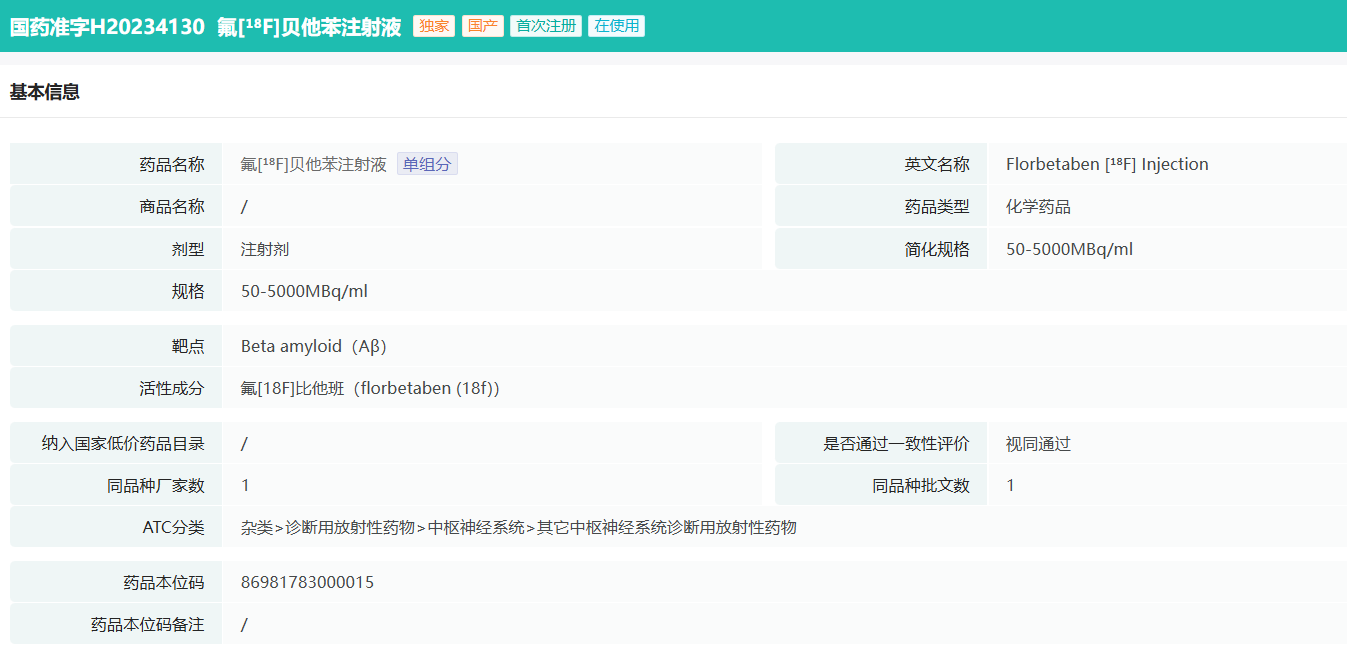The height and width of the screenshot is (663, 1347).
Task: Click the drug code 86981783000015
Action: coord(307,582)
